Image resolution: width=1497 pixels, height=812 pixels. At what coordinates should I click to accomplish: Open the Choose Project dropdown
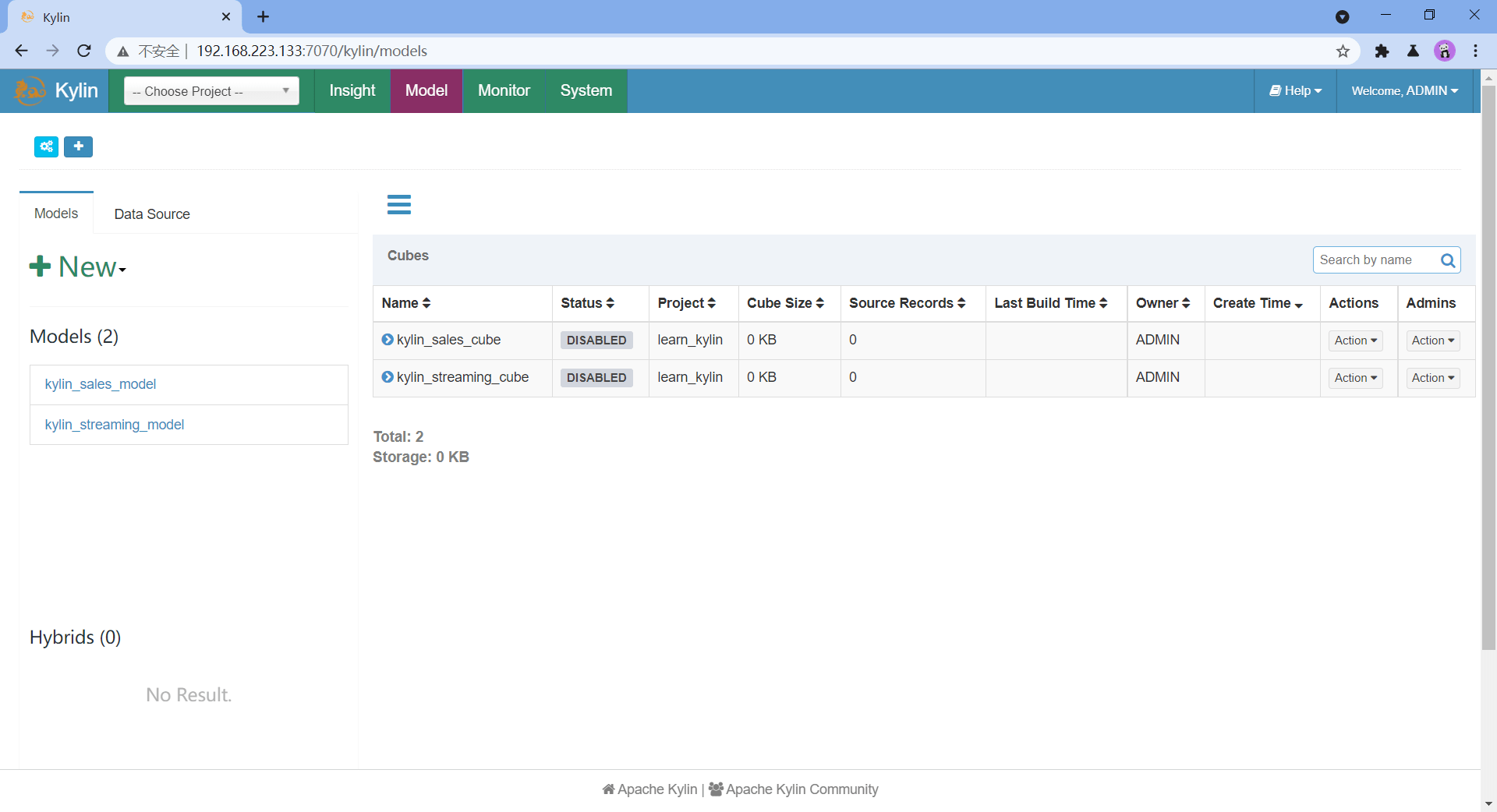tap(211, 91)
